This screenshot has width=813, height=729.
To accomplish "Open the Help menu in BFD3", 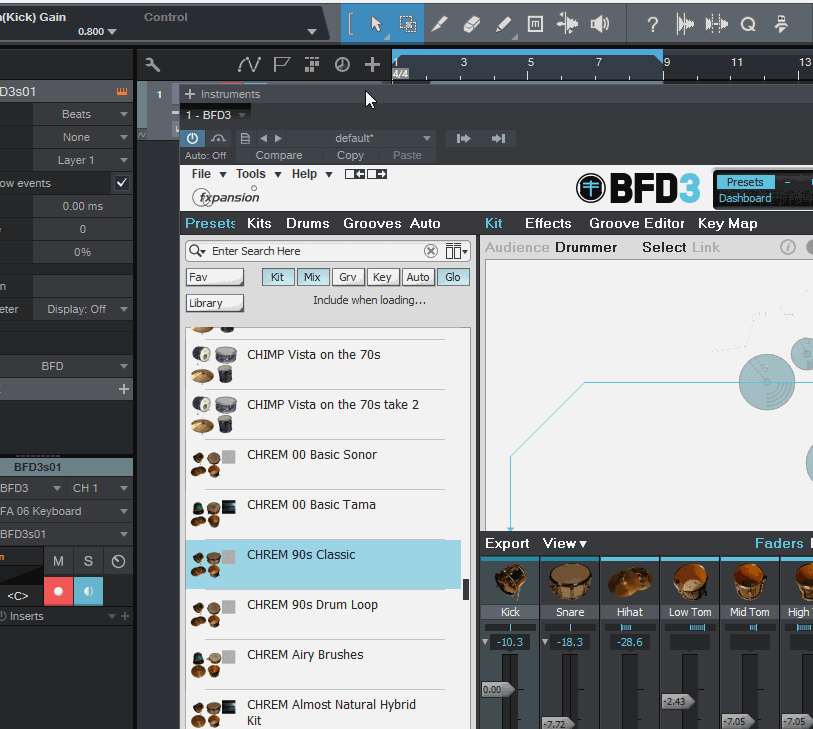I will [312, 174].
